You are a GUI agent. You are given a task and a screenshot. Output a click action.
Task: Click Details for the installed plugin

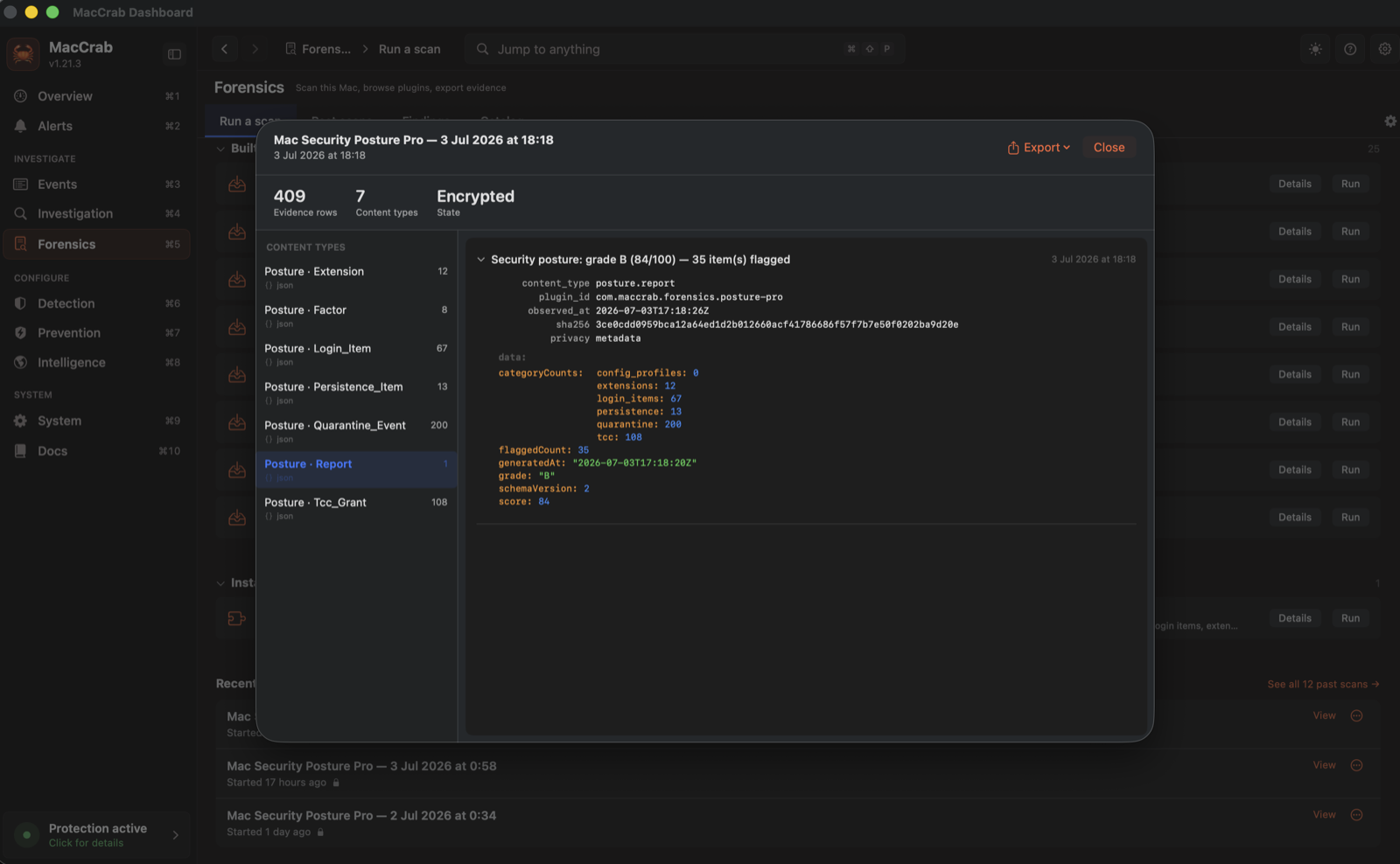pos(1294,618)
